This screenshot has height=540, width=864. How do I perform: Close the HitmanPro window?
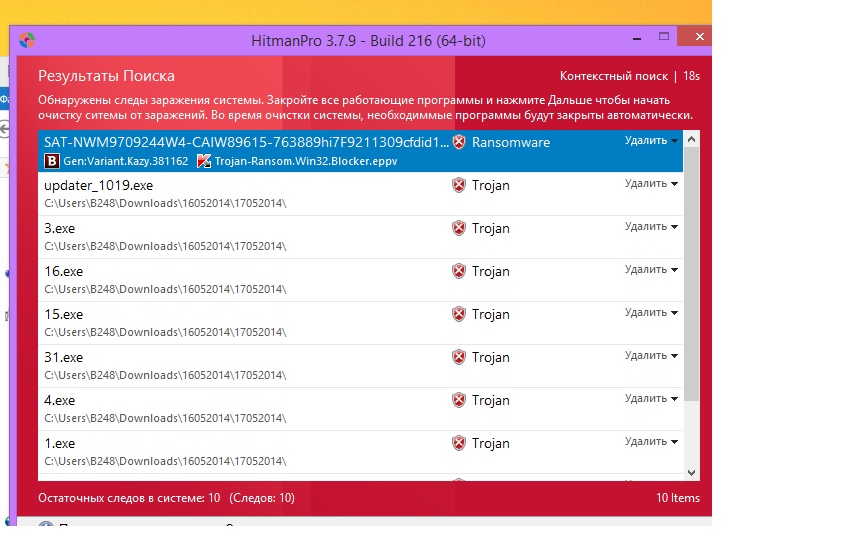pos(699,36)
